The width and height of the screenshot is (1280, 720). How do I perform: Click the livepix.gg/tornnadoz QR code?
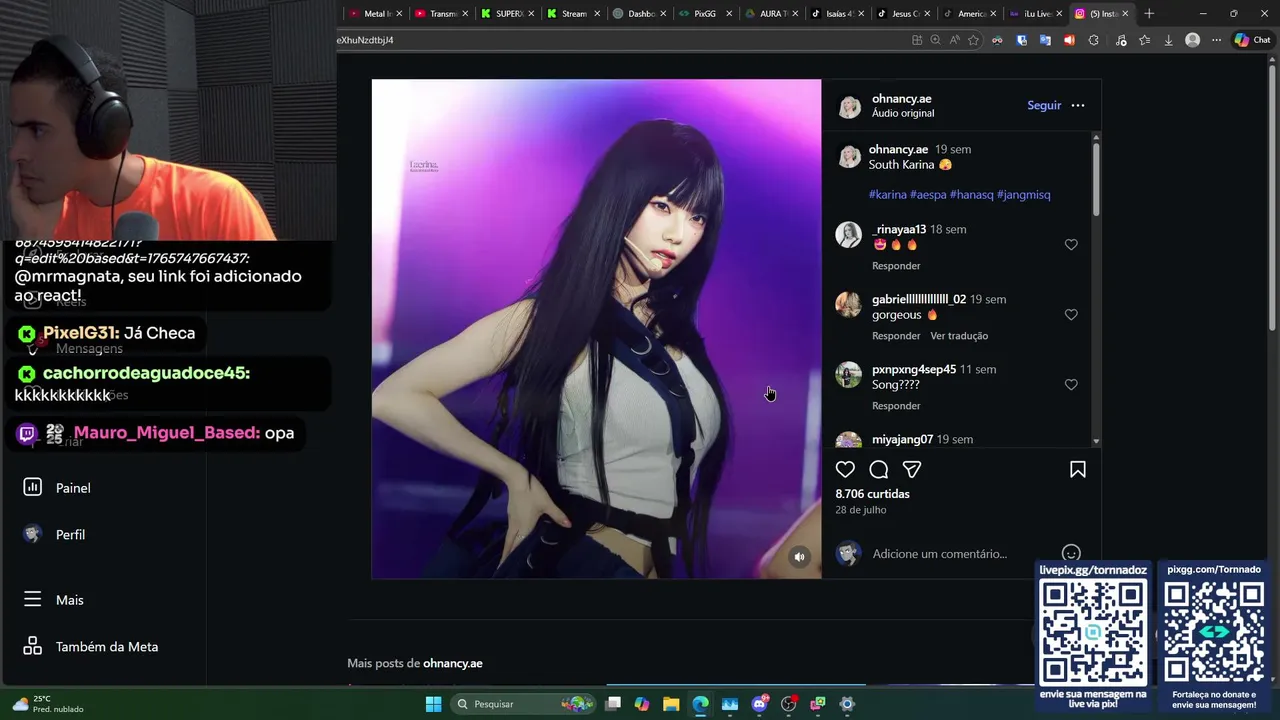1093,632
